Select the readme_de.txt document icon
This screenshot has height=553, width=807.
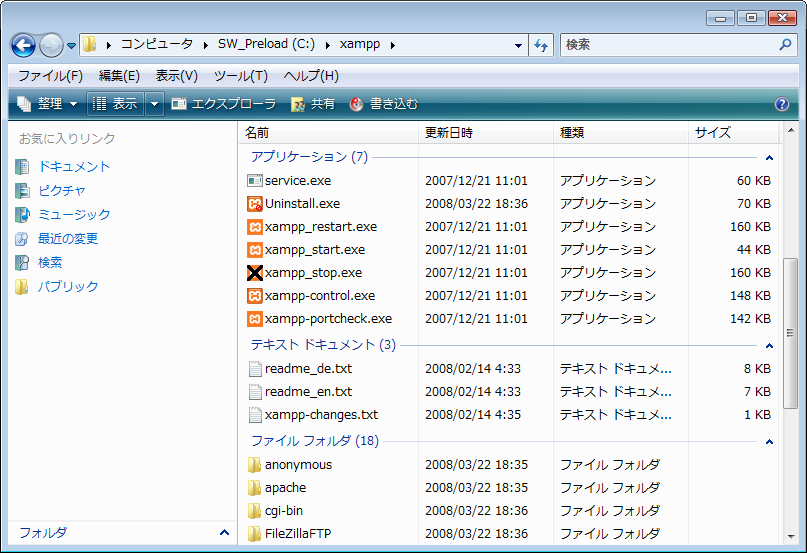tap(255, 369)
